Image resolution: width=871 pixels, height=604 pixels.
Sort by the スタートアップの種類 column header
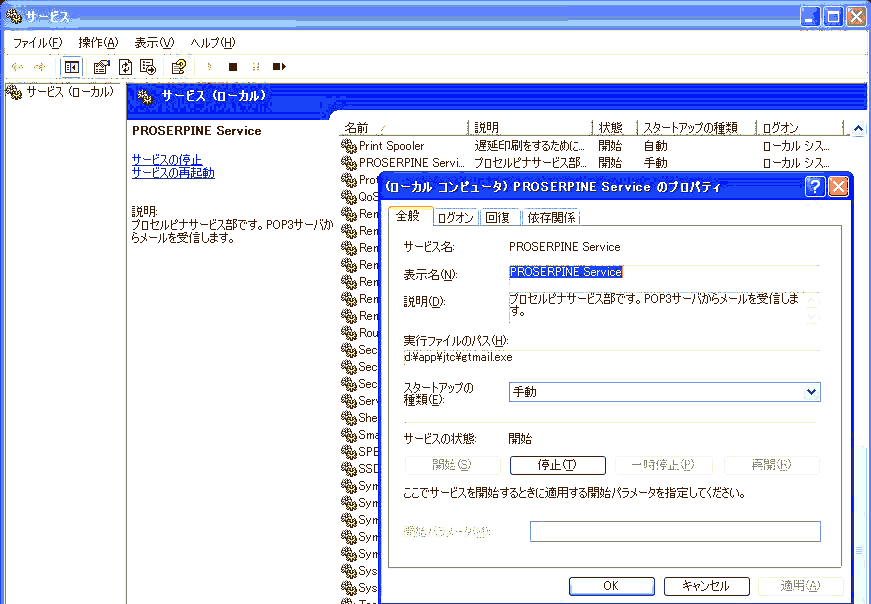tap(697, 128)
